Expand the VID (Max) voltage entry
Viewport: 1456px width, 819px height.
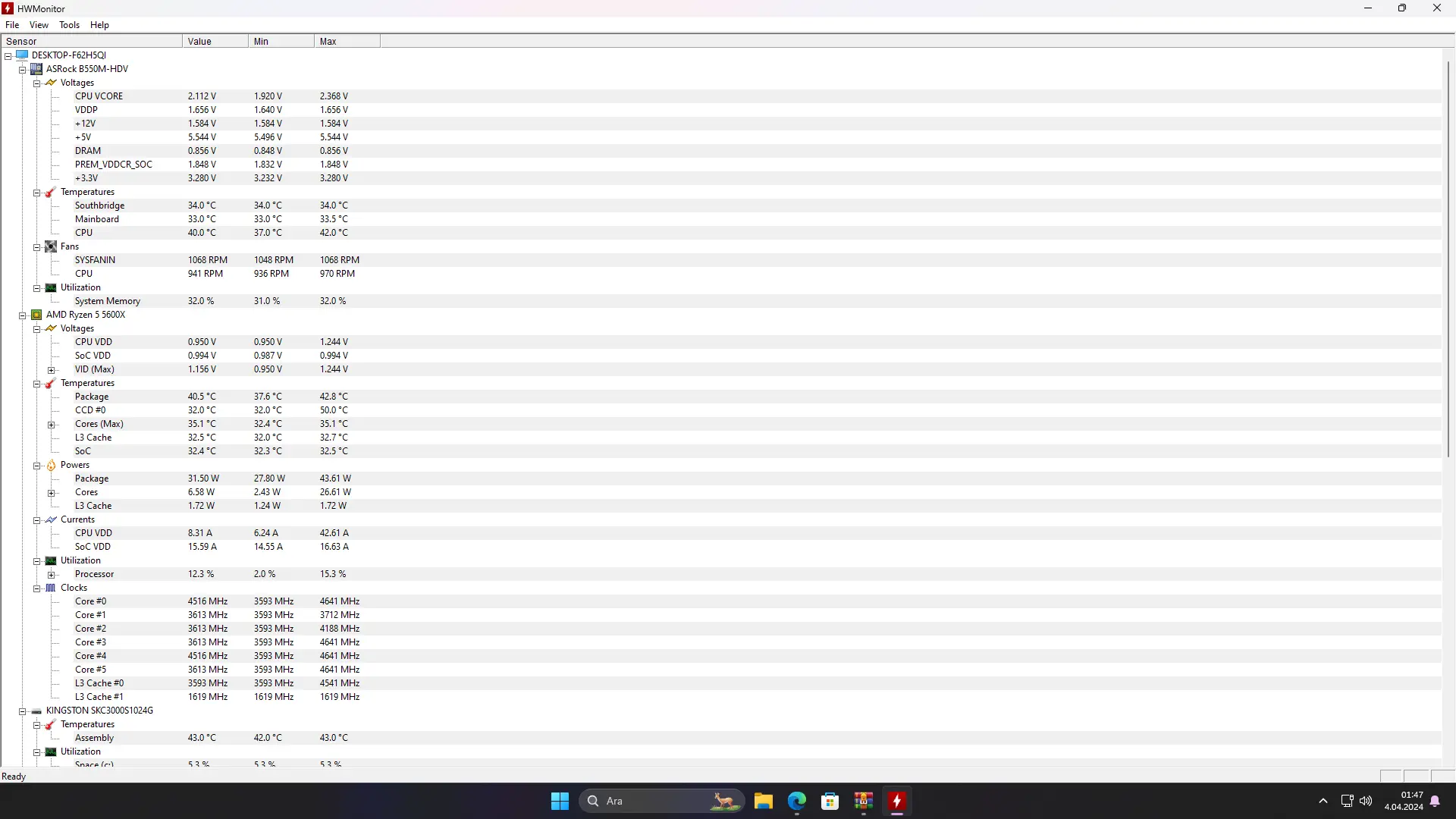click(52, 370)
